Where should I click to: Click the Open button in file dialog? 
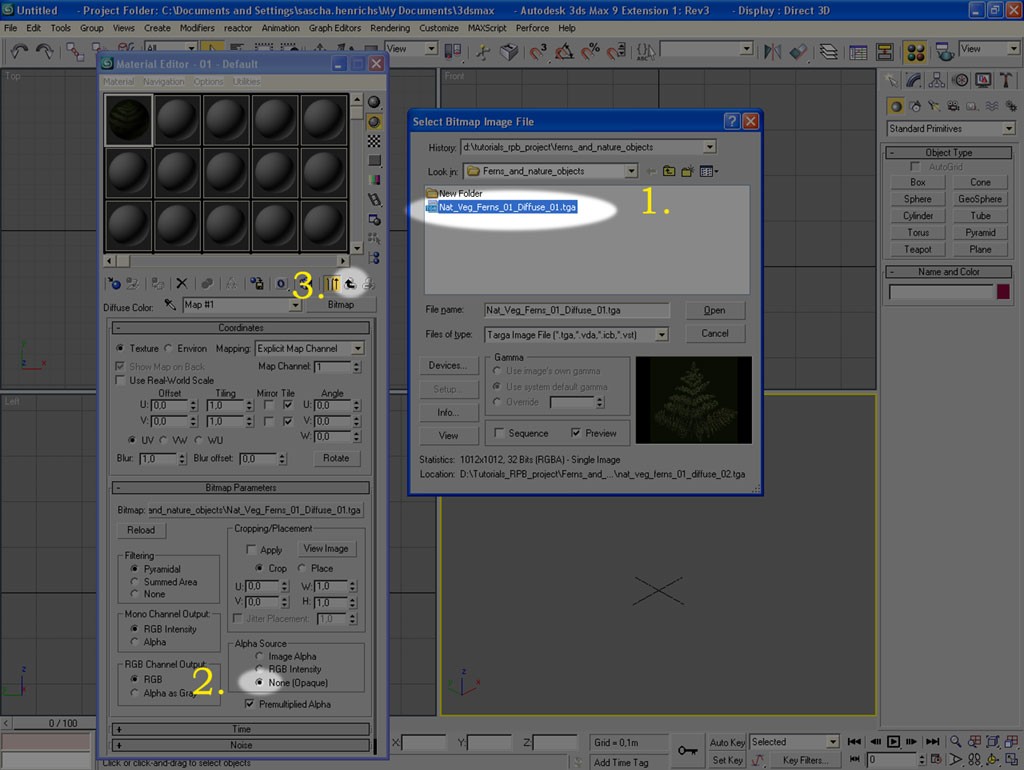(714, 310)
